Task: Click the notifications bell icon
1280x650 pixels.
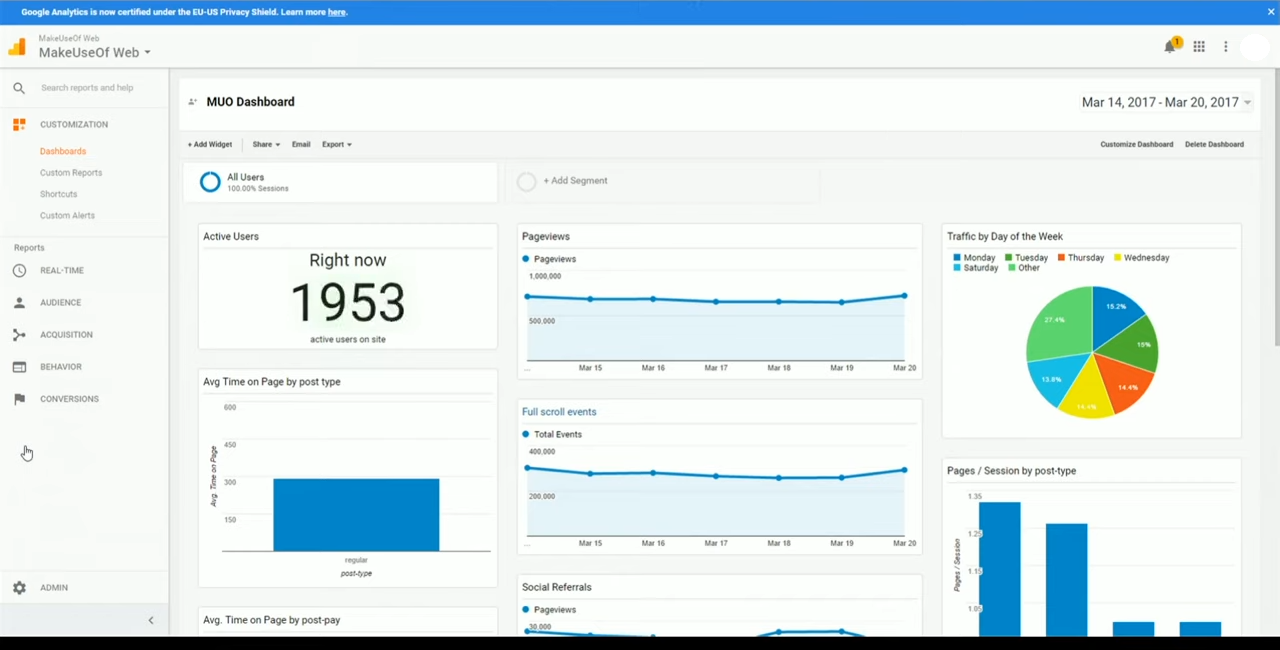Action: coord(1169,47)
